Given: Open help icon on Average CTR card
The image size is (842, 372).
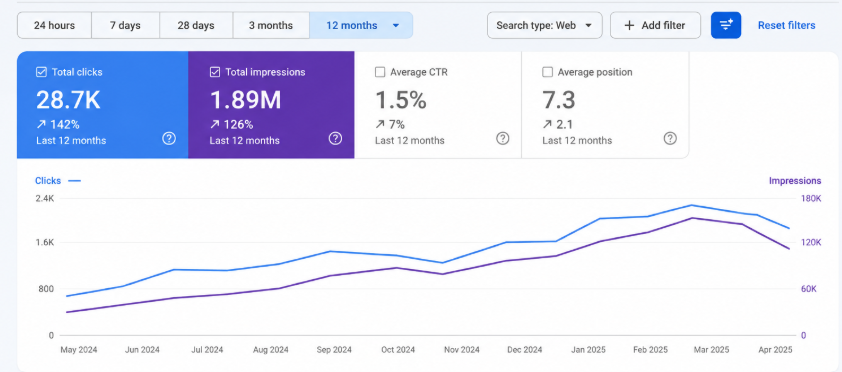Looking at the screenshot, I should [503, 138].
